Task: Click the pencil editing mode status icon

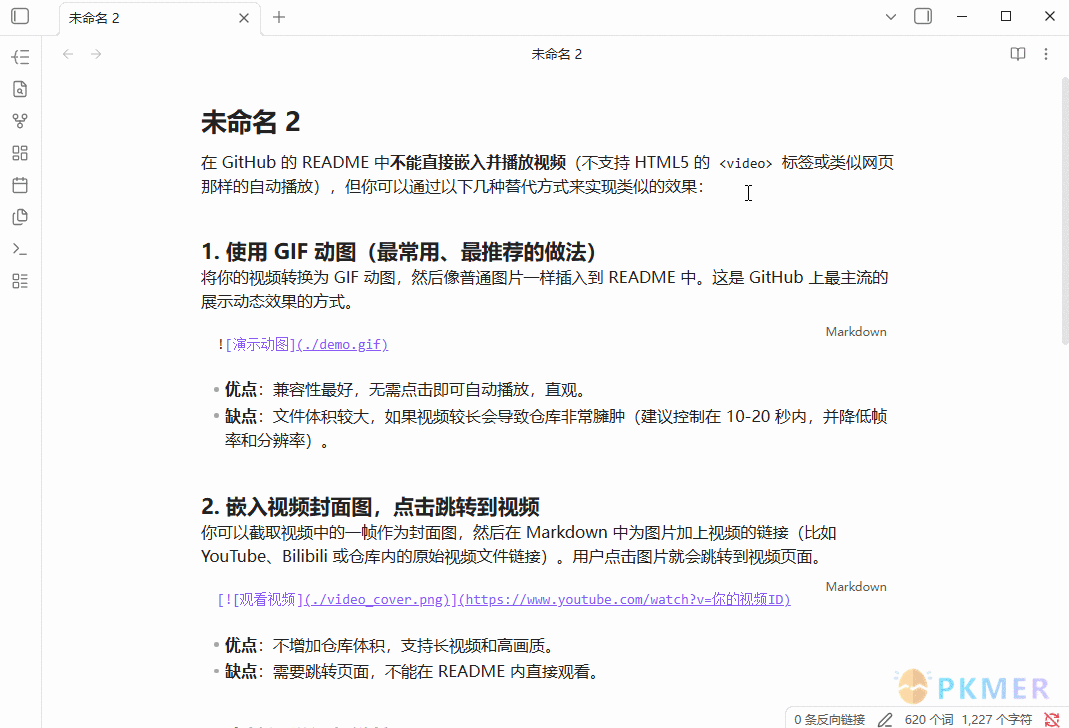Action: coord(886,720)
